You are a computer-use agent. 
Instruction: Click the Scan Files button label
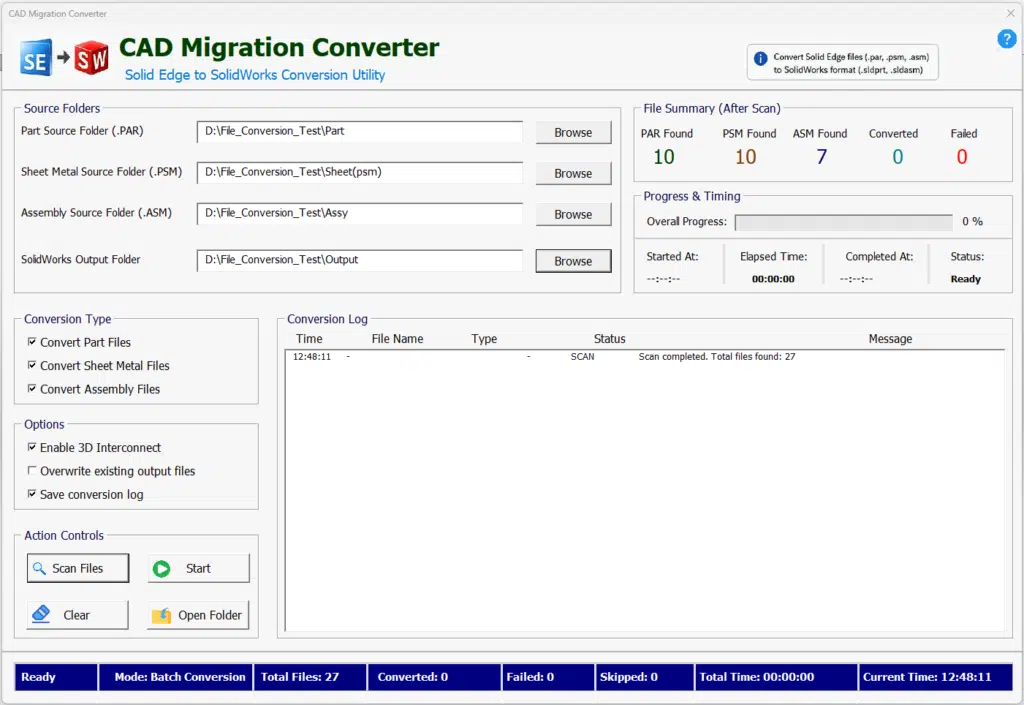(x=78, y=569)
